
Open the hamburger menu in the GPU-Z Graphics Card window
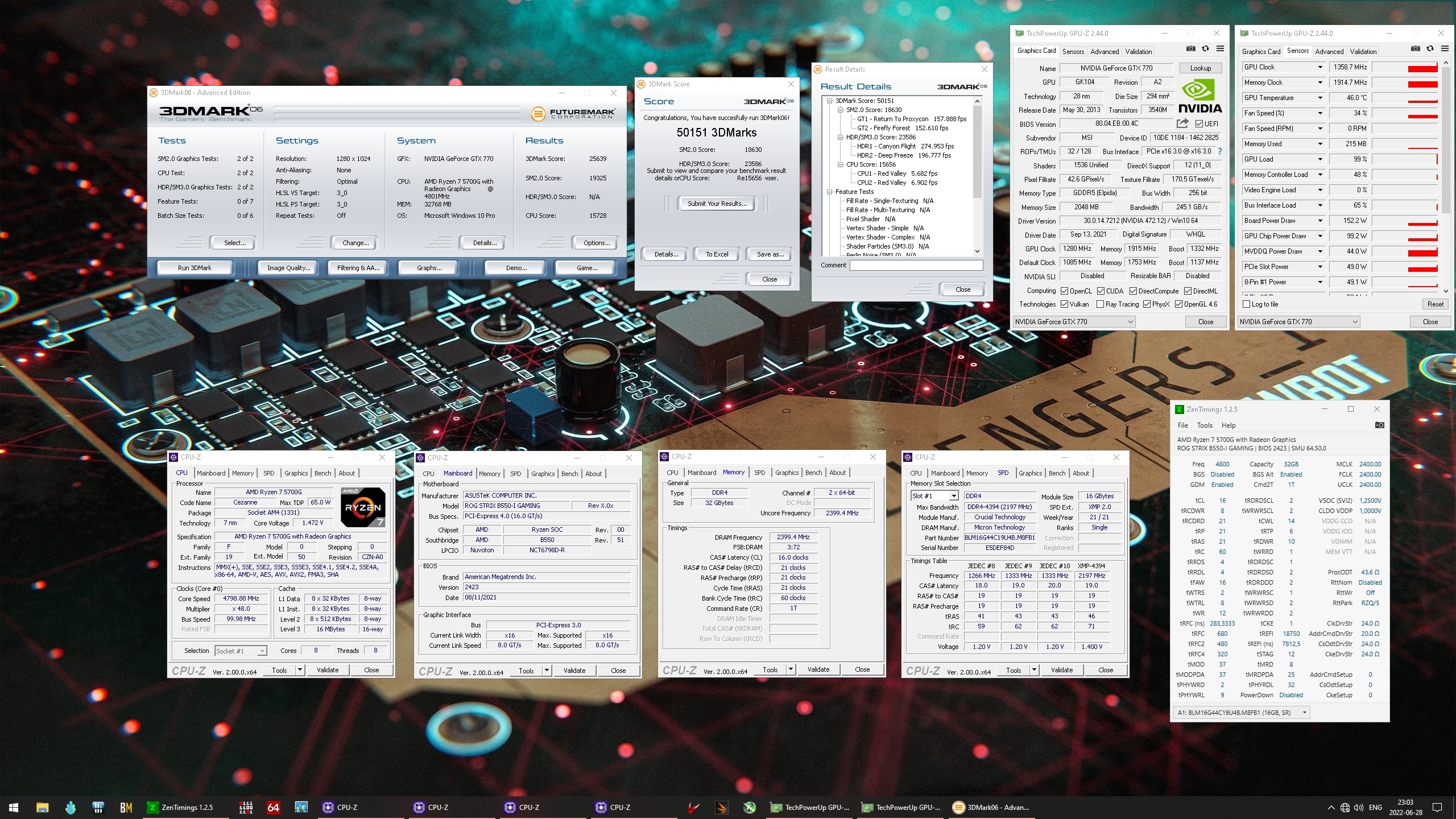coord(1220,49)
